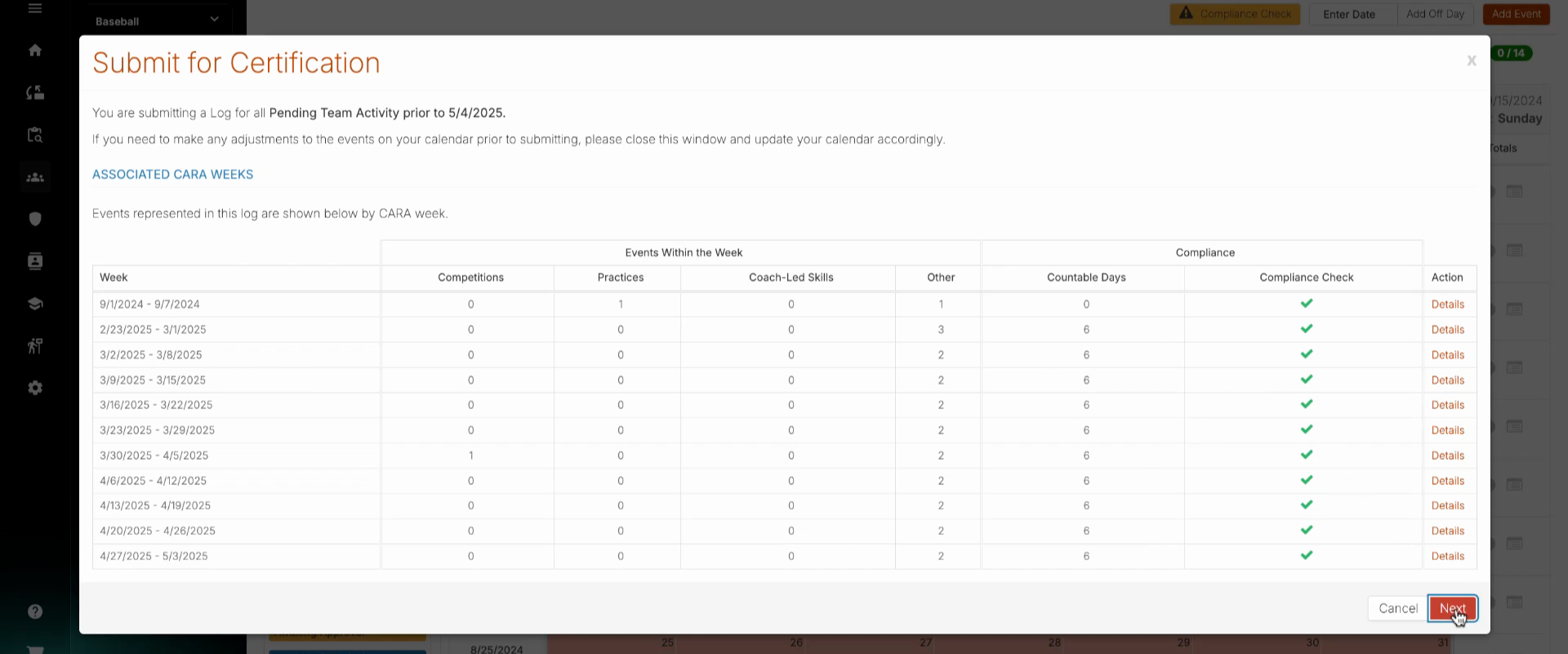This screenshot has height=654, width=1568.
Task: Go to the Home icon in sidebar
Action: click(x=35, y=51)
